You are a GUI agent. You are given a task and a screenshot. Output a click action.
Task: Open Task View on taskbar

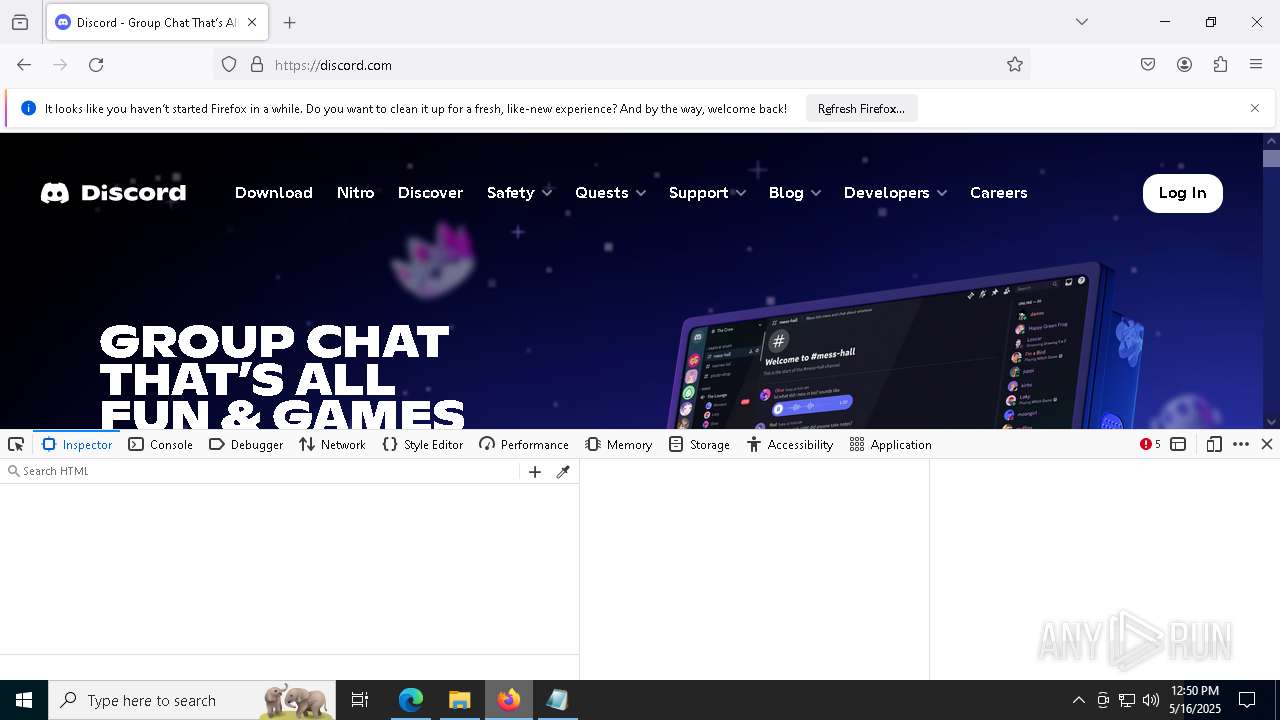click(360, 700)
